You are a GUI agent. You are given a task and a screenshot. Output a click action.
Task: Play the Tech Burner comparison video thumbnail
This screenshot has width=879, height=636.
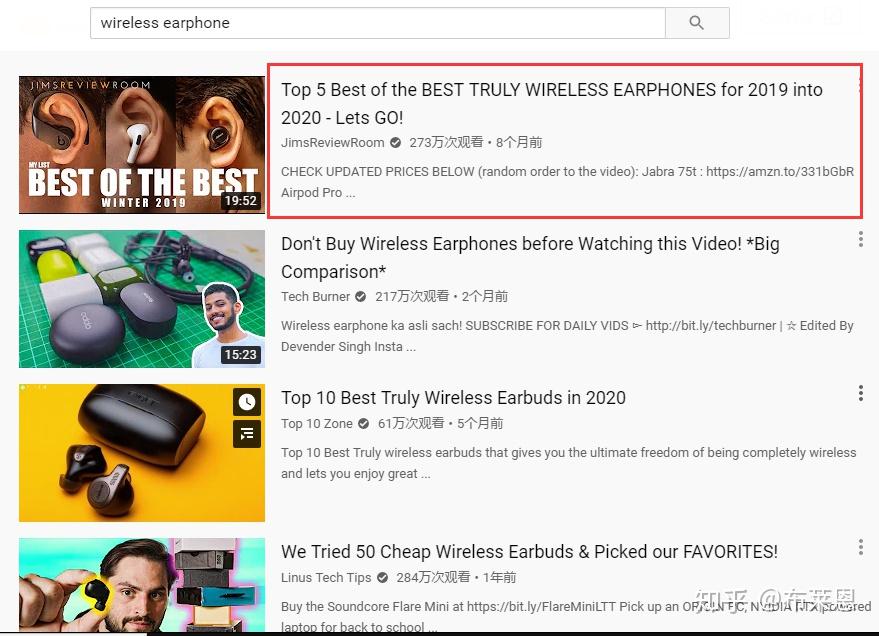(x=141, y=298)
